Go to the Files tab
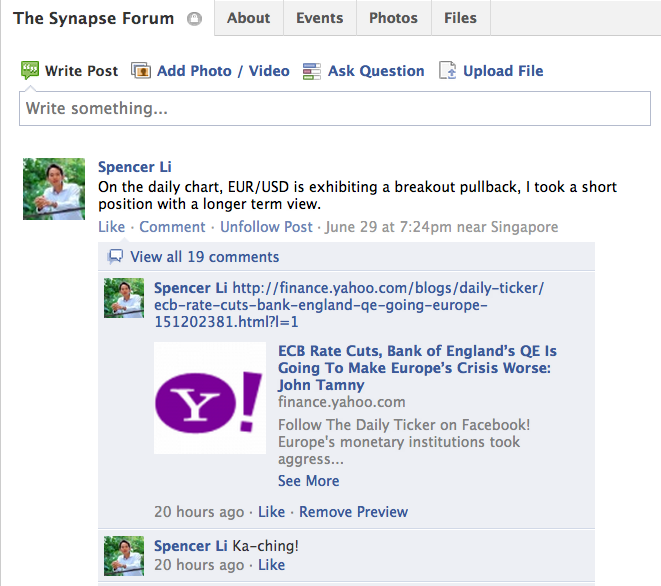The height and width of the screenshot is (586, 661). pyautogui.click(x=460, y=18)
